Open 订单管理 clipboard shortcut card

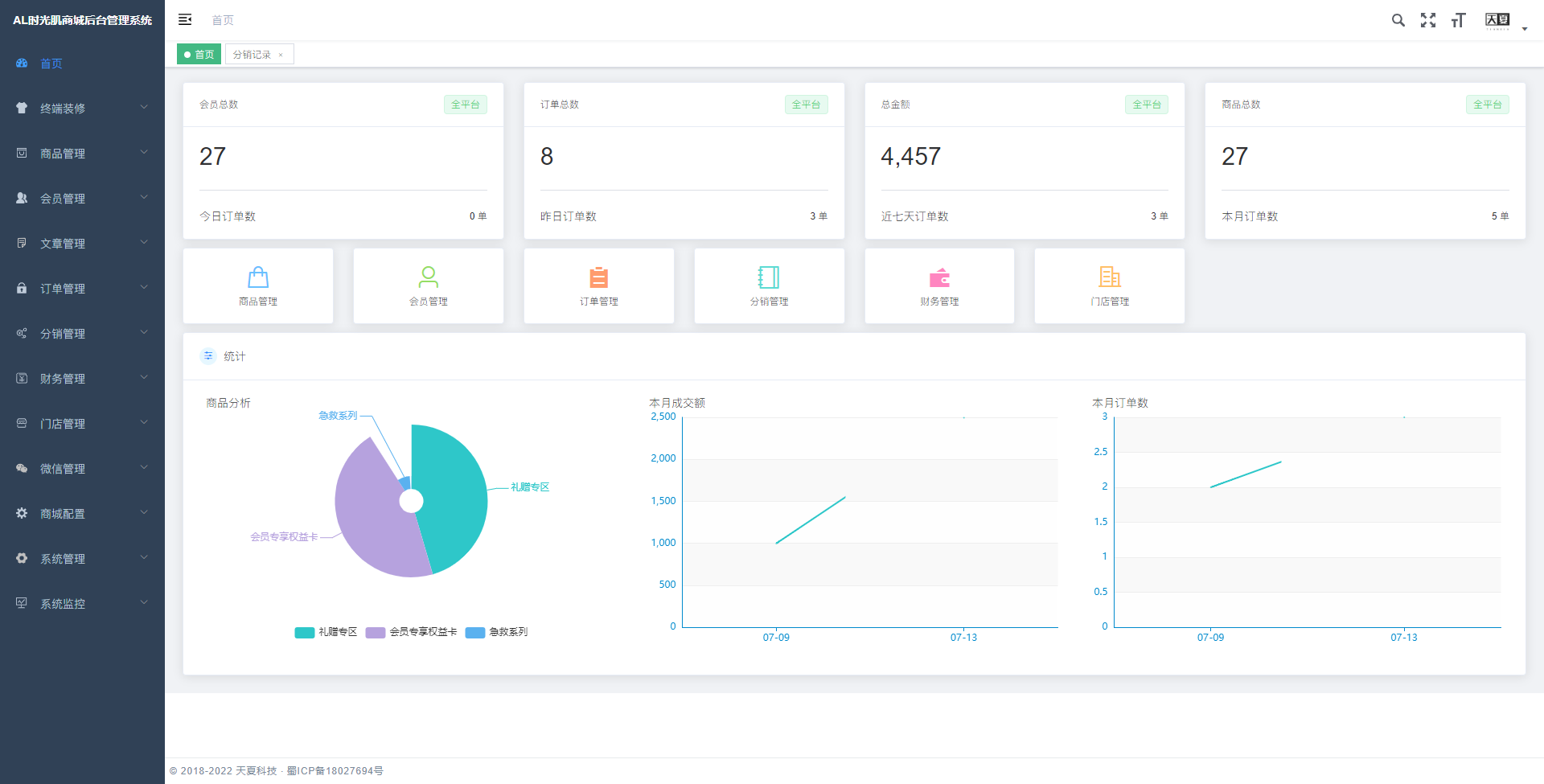coord(599,286)
